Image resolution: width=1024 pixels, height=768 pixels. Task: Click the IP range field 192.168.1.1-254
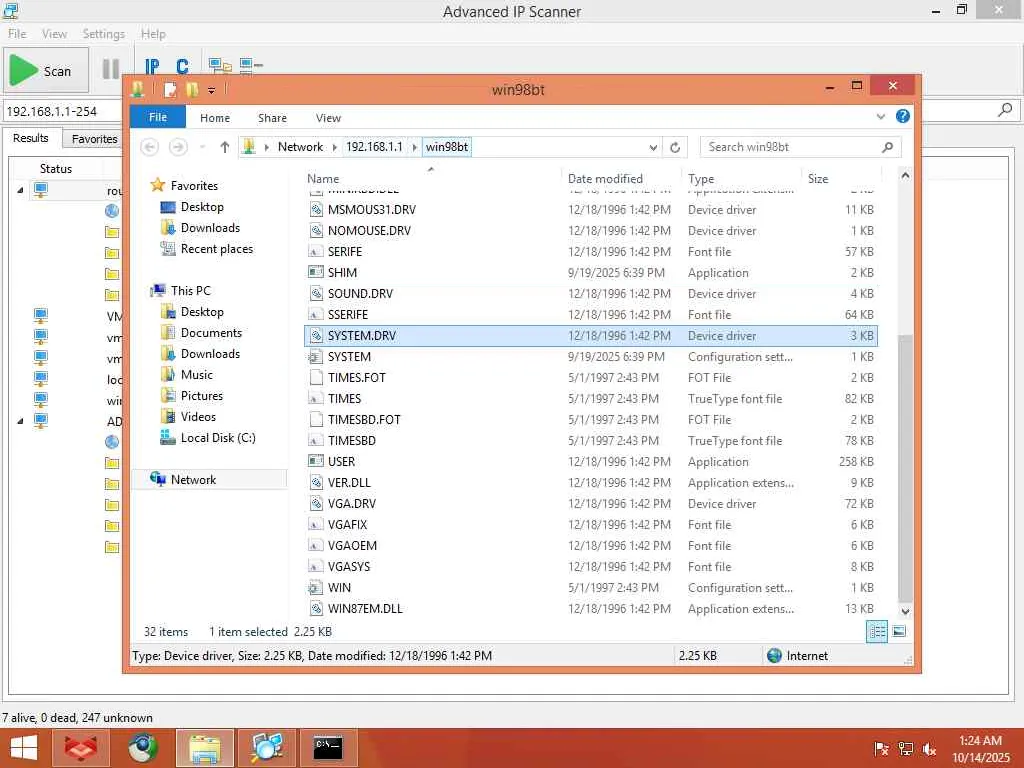coord(63,112)
